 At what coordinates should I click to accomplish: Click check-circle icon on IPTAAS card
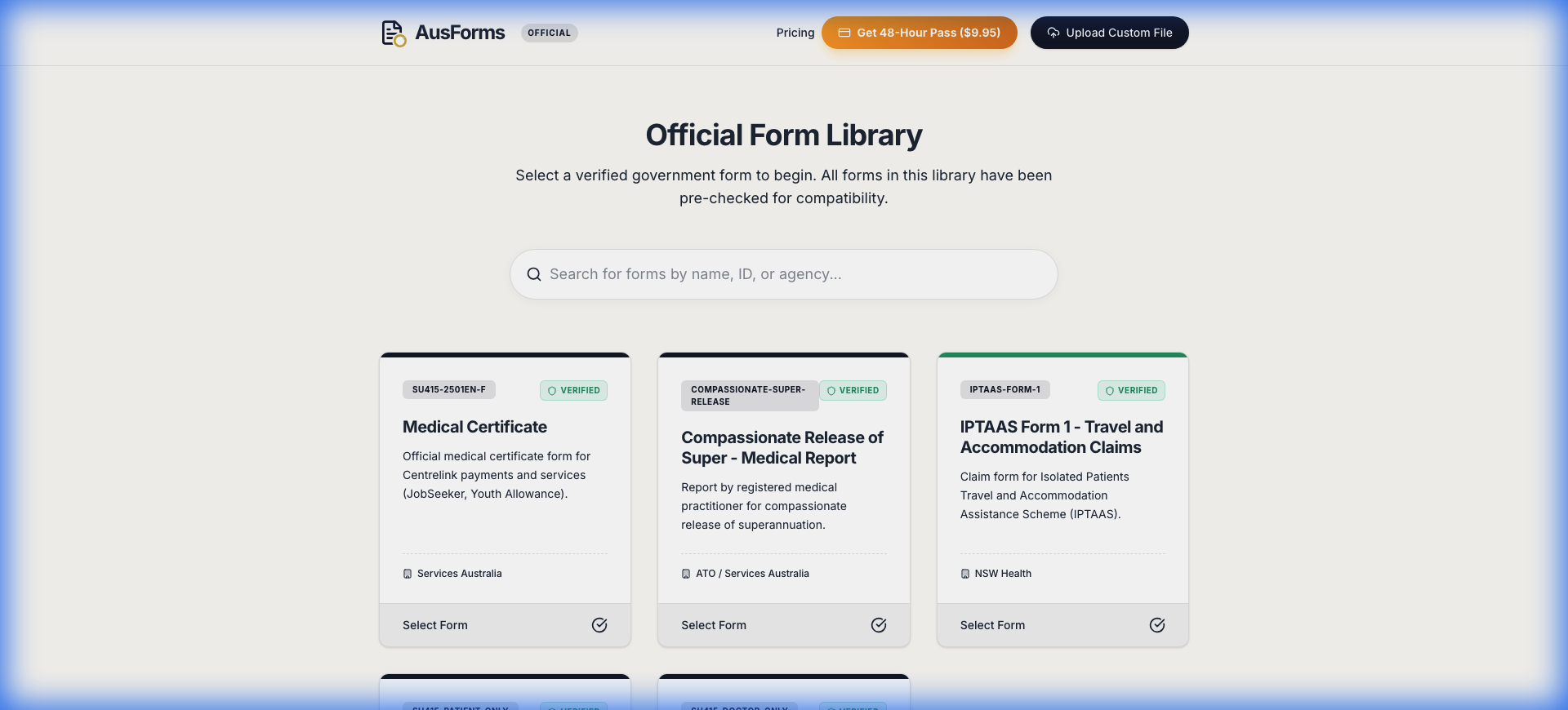coord(1157,625)
